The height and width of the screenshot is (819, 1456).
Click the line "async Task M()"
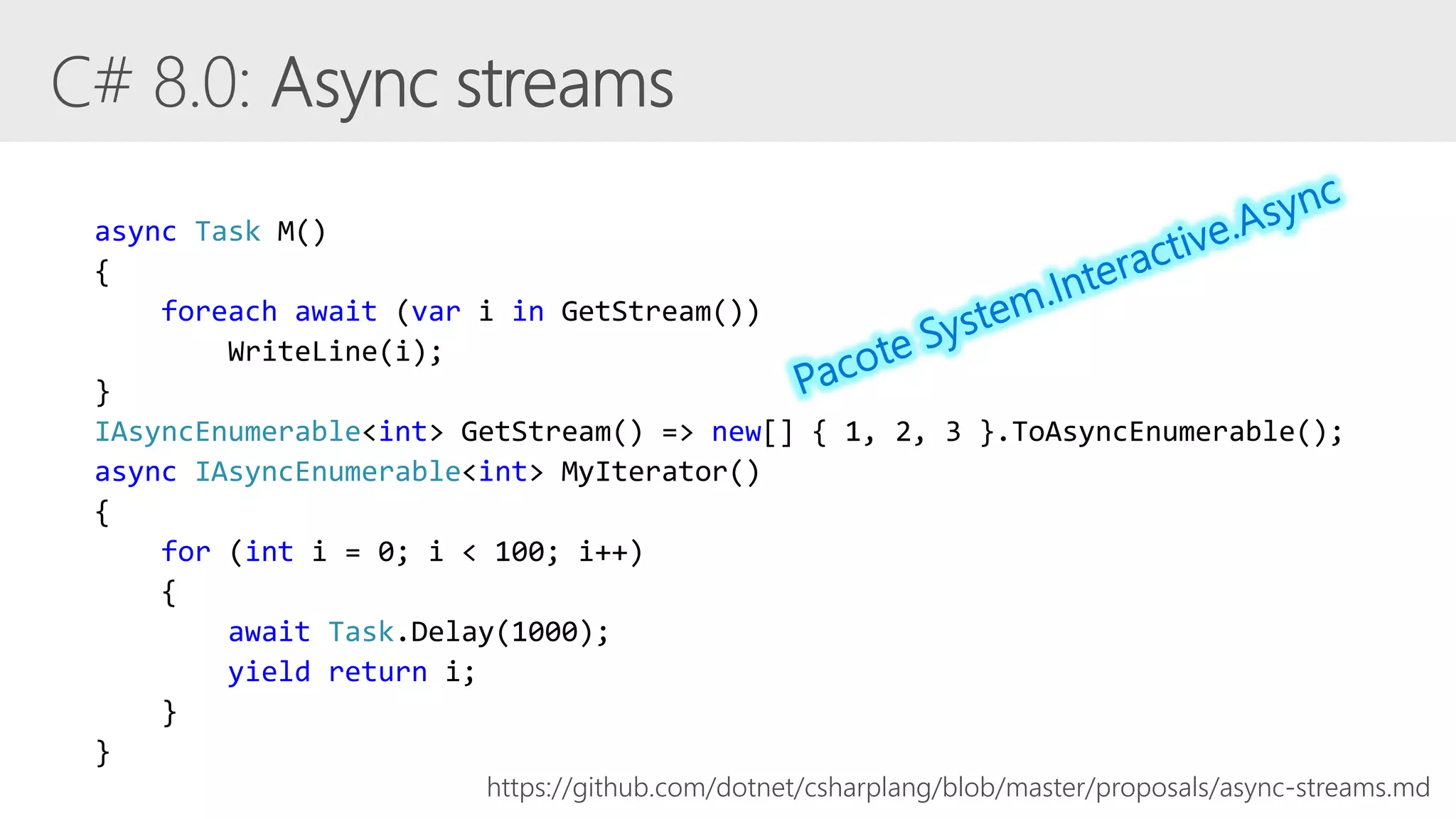(x=210, y=232)
